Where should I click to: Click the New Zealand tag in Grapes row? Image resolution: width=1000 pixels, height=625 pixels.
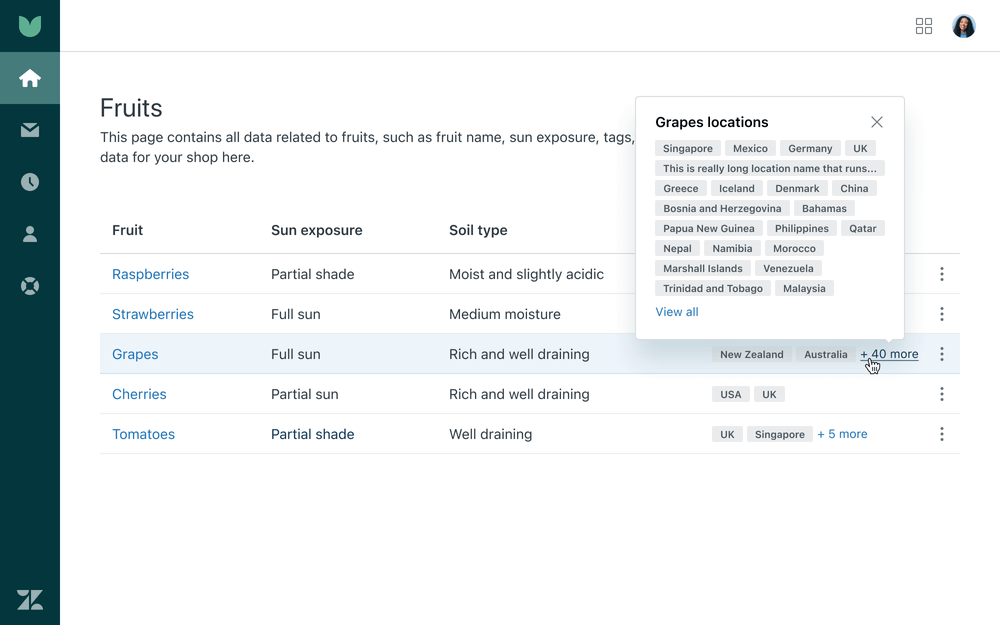(x=752, y=355)
